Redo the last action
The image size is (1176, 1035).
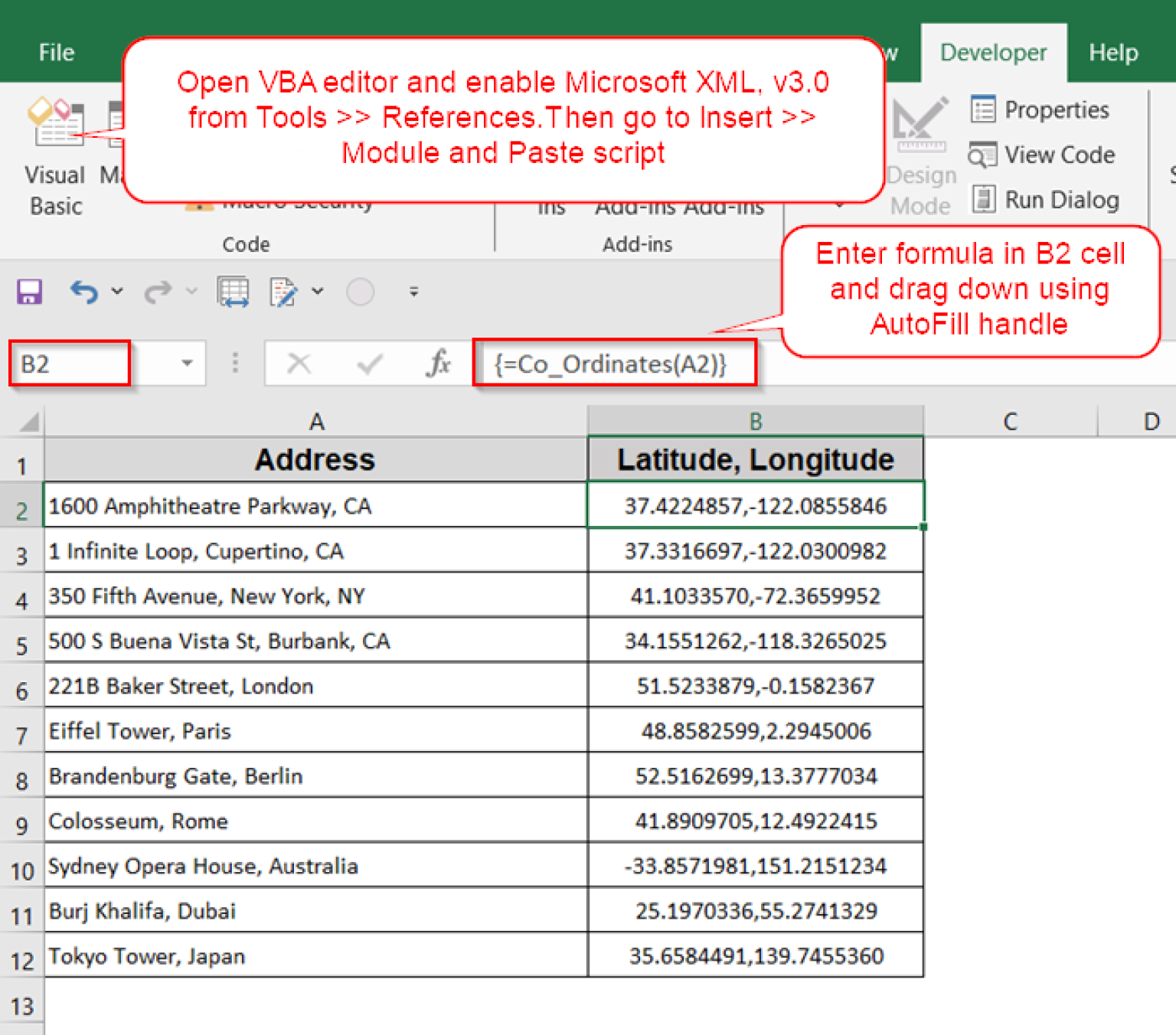pos(157,292)
